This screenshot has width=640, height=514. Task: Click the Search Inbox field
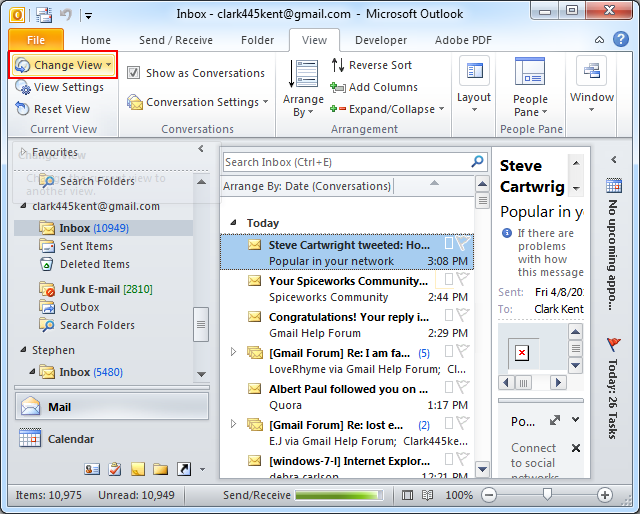tap(346, 162)
